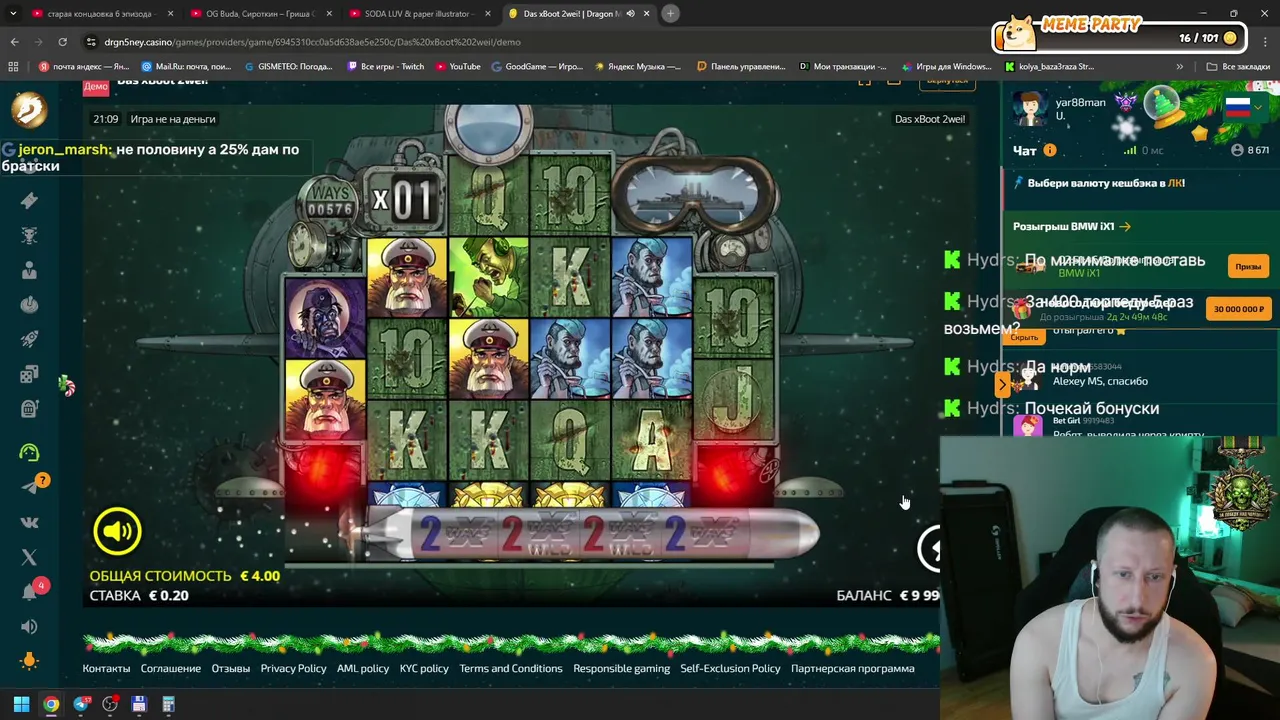Open the Все закладки folder
1280x720 pixels.
point(1238,67)
